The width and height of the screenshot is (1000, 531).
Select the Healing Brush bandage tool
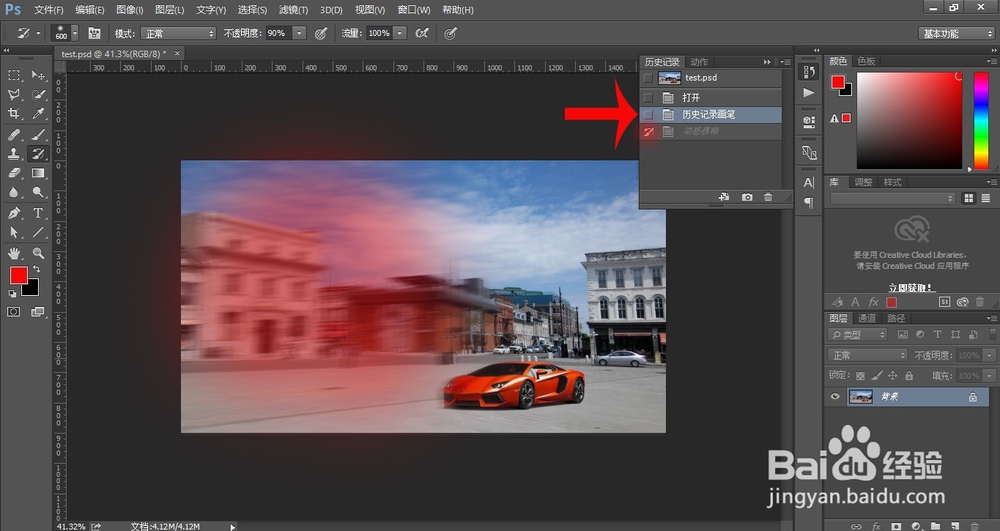pos(14,135)
